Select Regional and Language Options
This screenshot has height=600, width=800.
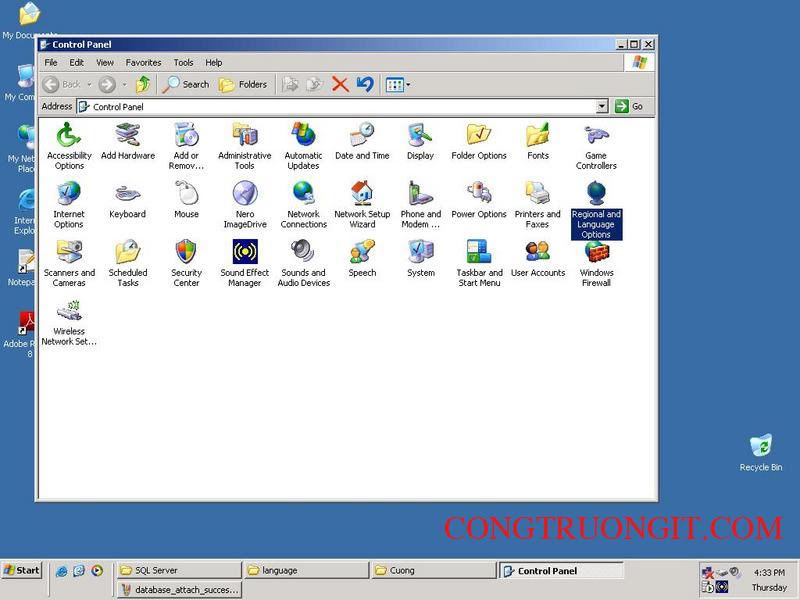[x=596, y=209]
